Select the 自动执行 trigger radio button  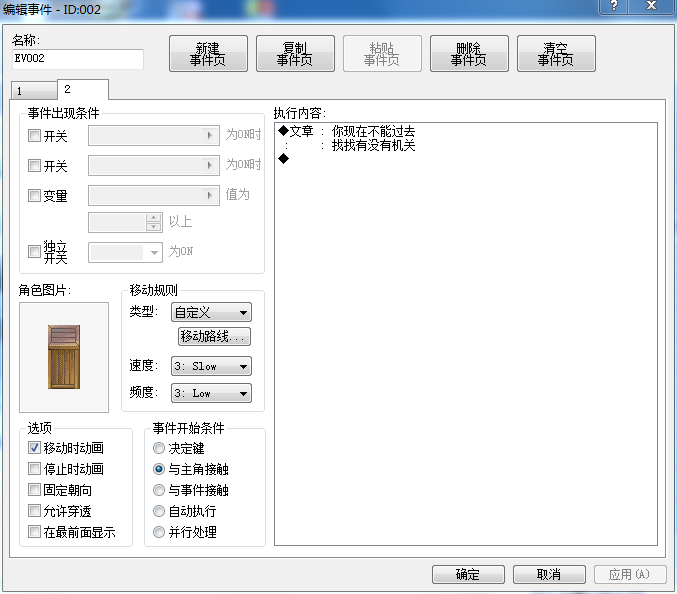pyautogui.click(x=159, y=511)
